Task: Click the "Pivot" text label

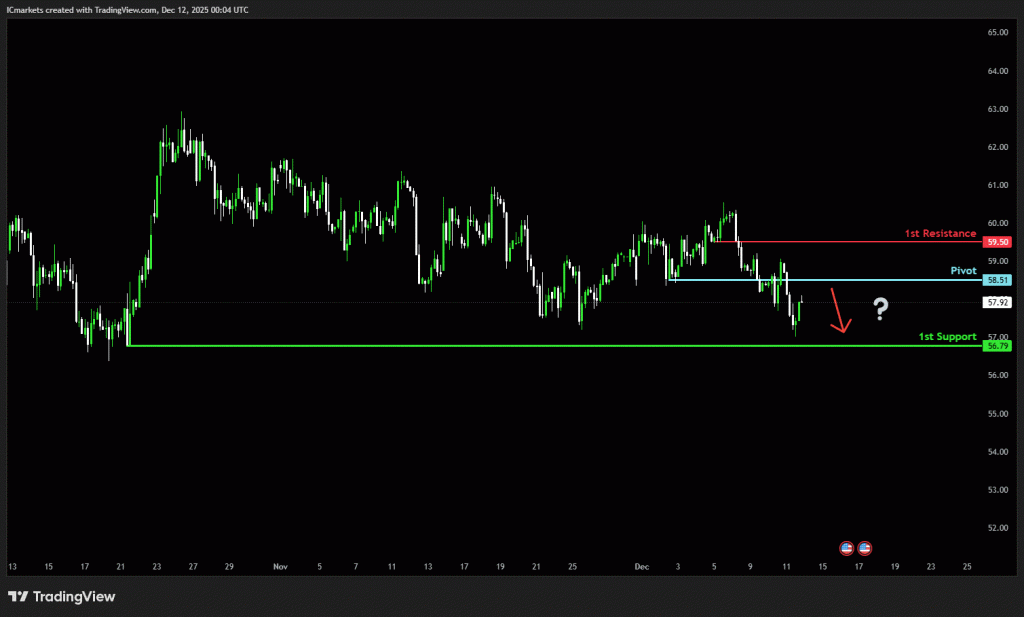Action: tap(963, 271)
